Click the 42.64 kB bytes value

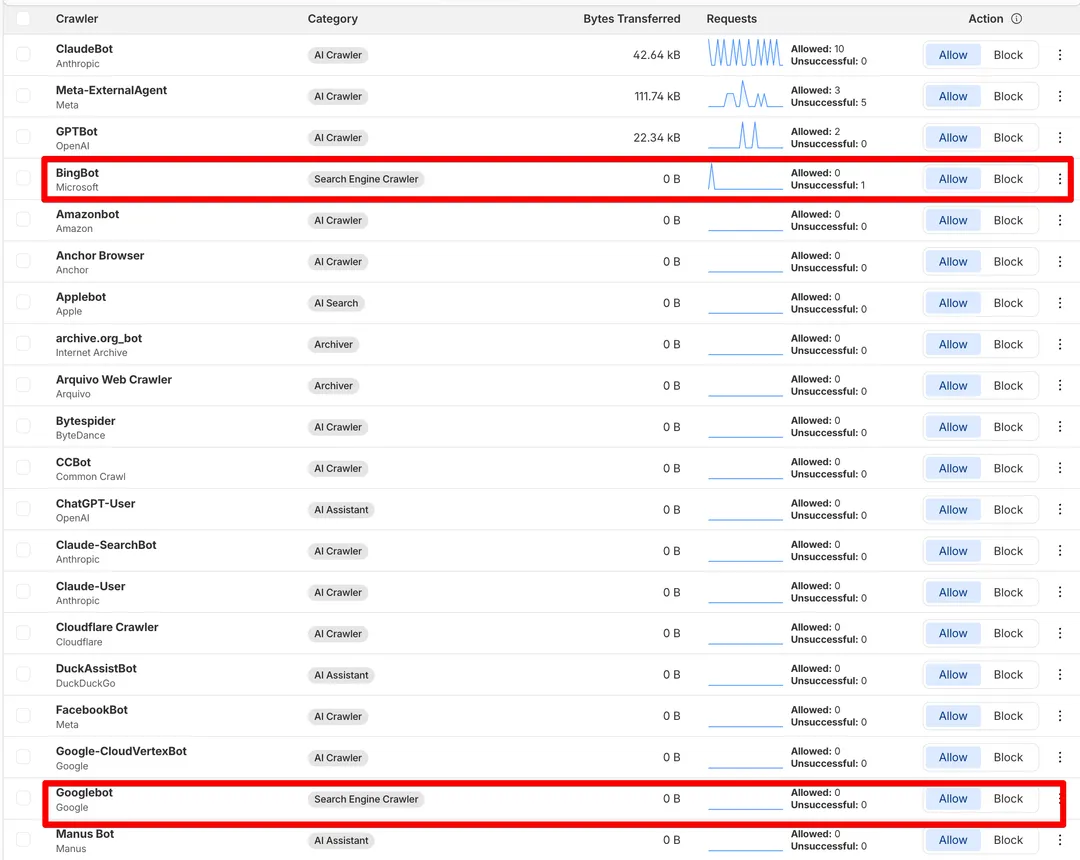[656, 55]
